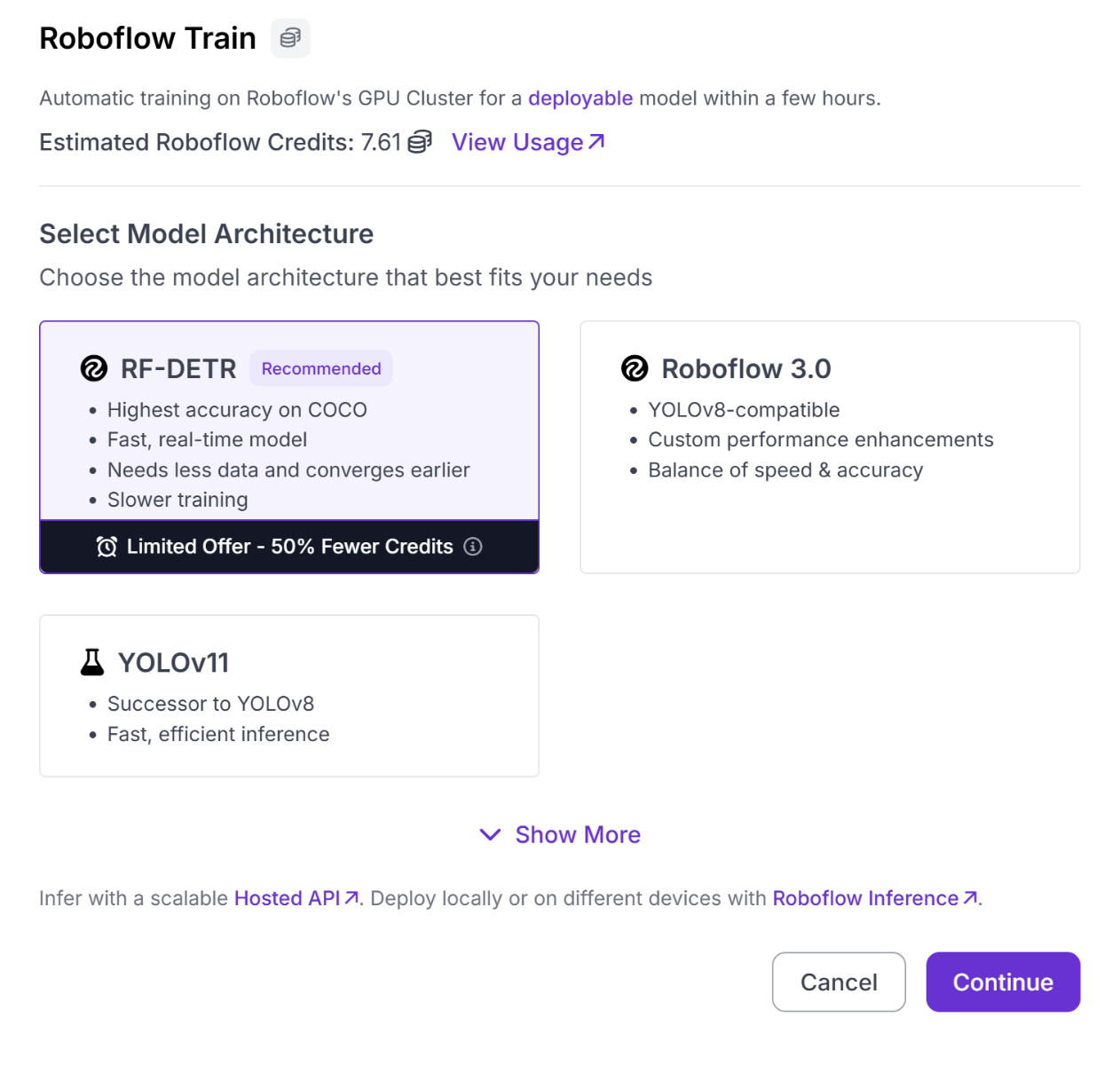This screenshot has width=1120, height=1065.
Task: Click the Cancel button
Action: point(839,982)
